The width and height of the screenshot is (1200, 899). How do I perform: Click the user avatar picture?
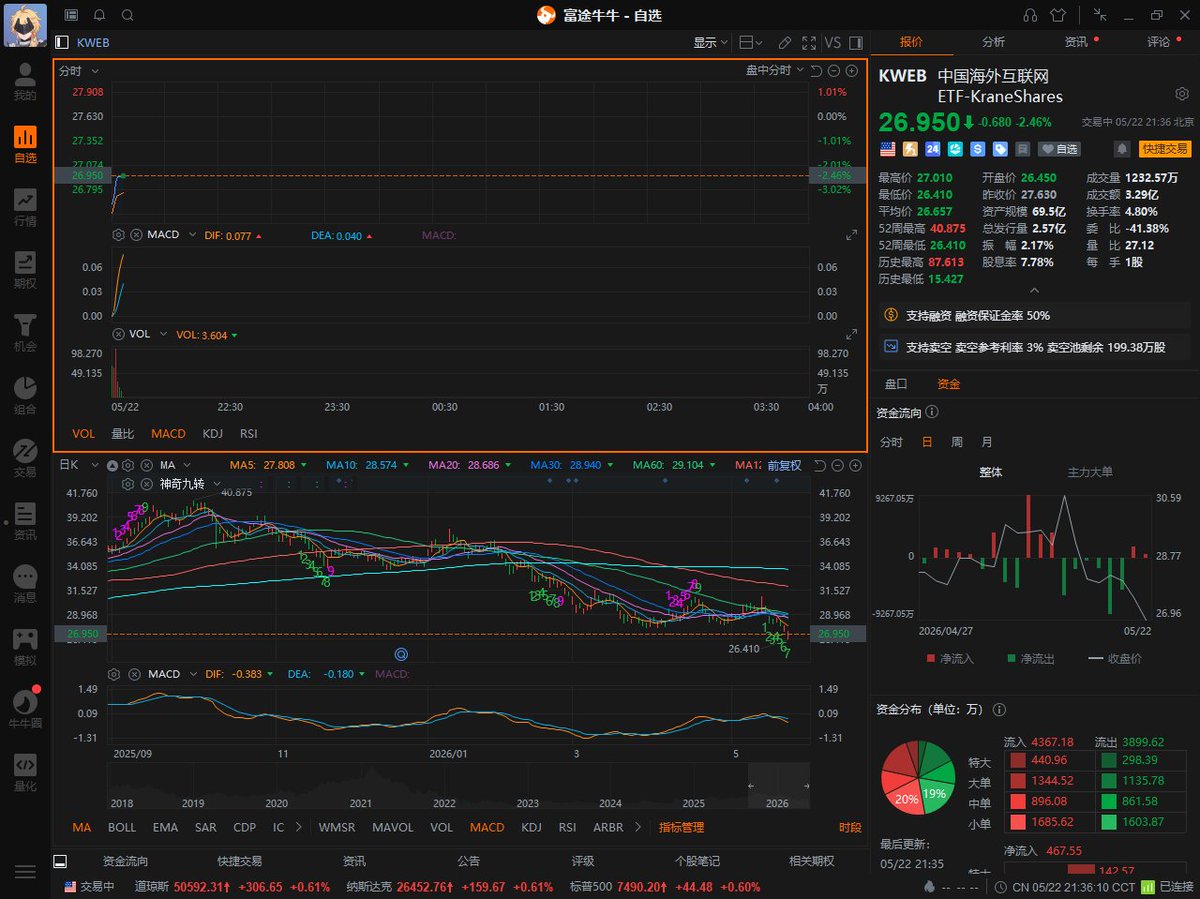[25, 25]
